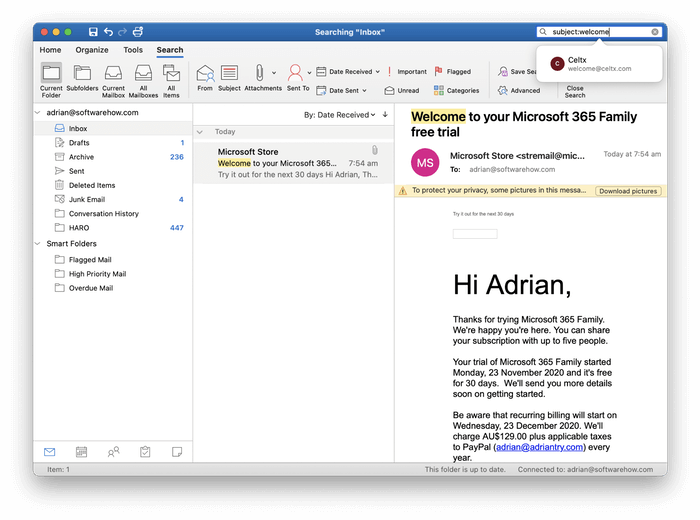Screen dimensions: 700x520
Task: Toggle Flagged filter
Action: click(453, 71)
